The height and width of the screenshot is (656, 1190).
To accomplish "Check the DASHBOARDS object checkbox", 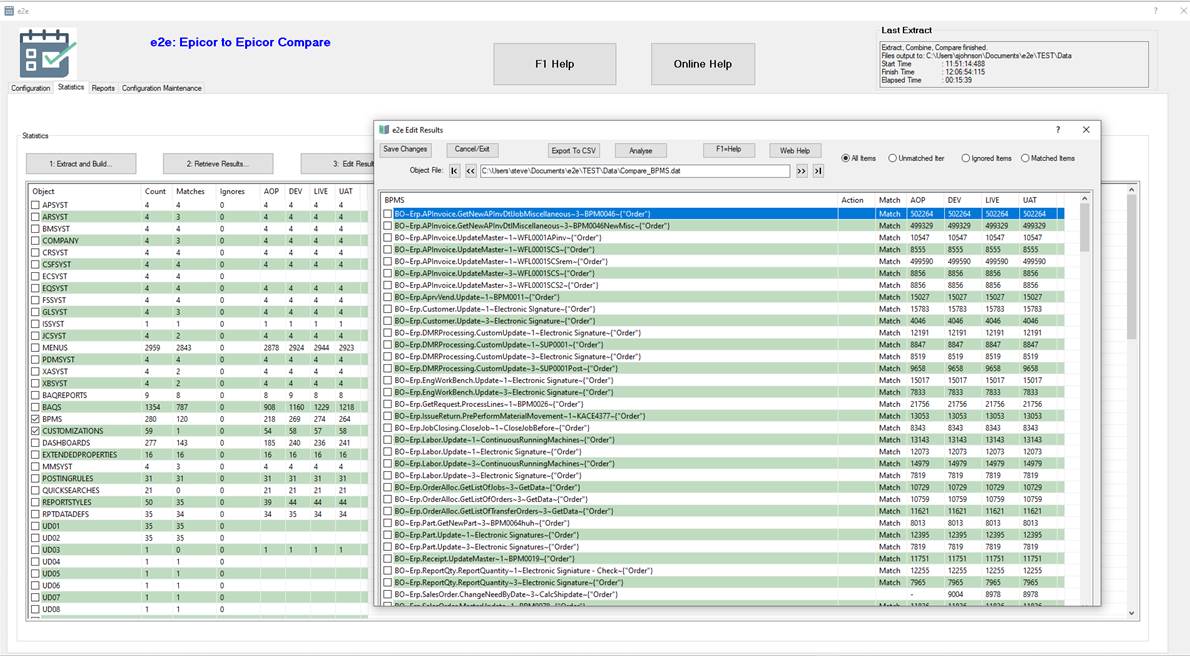I will [35, 443].
